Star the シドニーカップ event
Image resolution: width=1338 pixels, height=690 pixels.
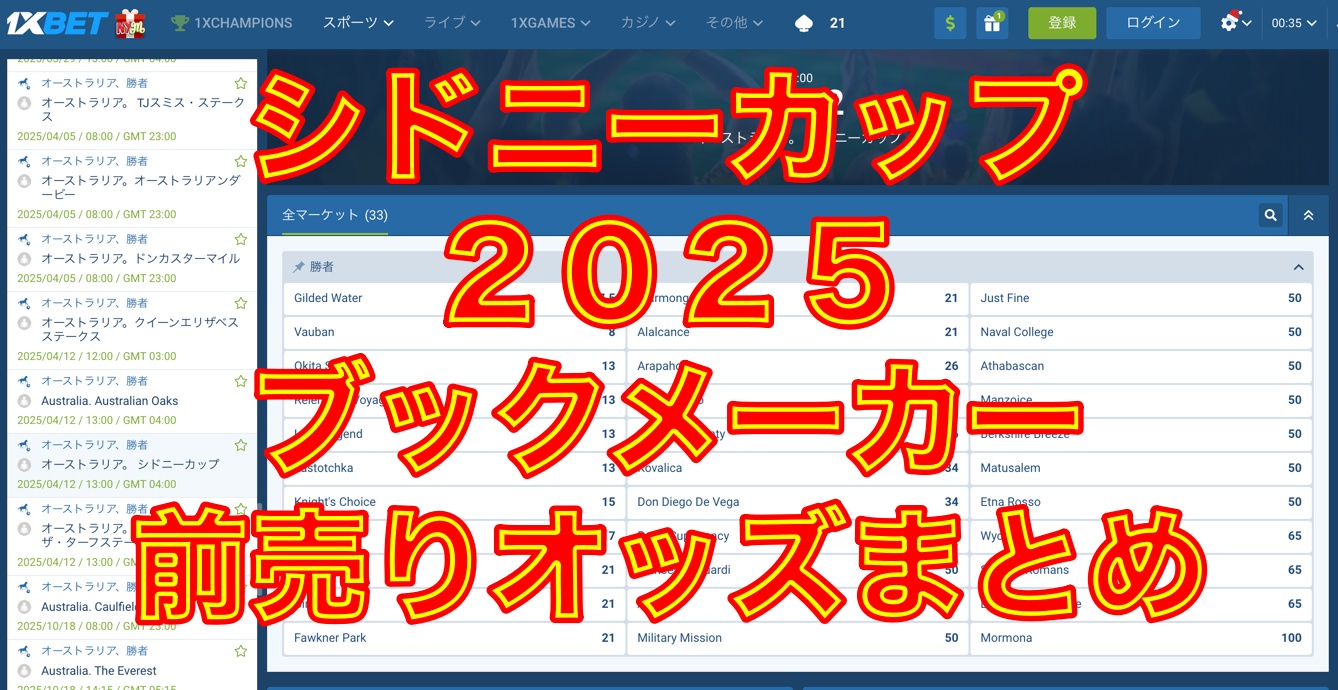240,445
